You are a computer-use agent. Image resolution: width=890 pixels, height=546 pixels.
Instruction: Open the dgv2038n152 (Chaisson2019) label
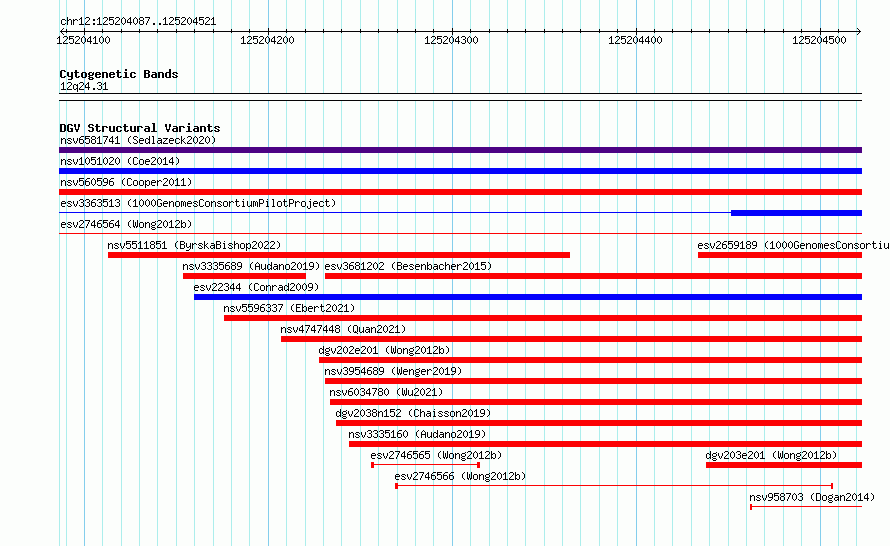tap(413, 413)
